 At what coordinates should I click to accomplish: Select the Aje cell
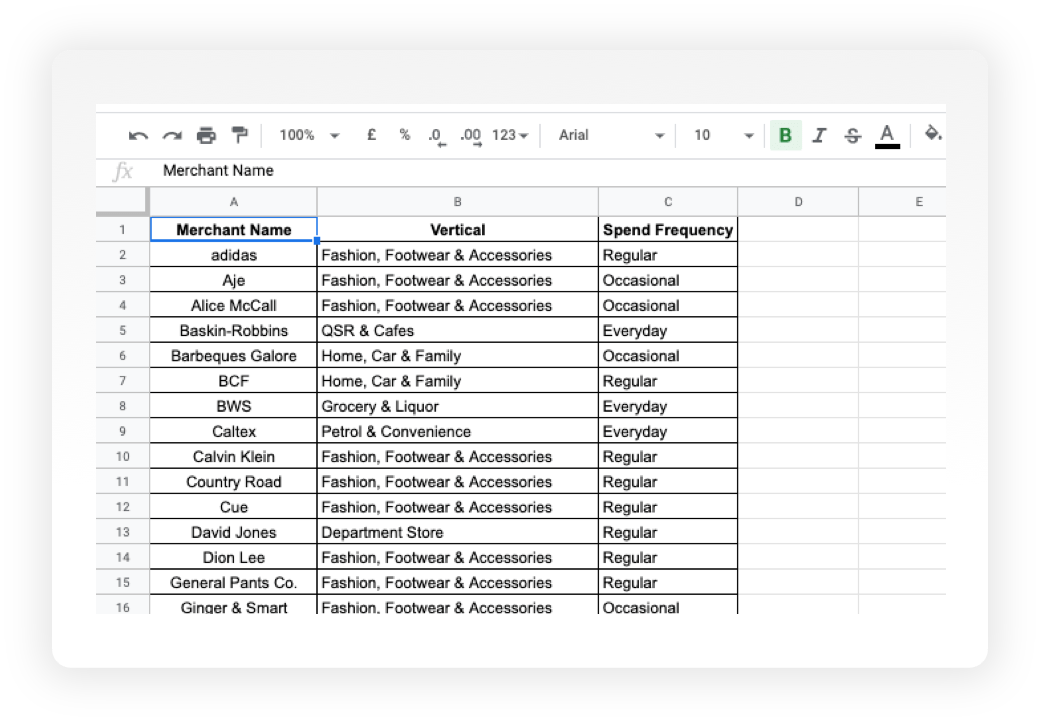[x=233, y=280]
